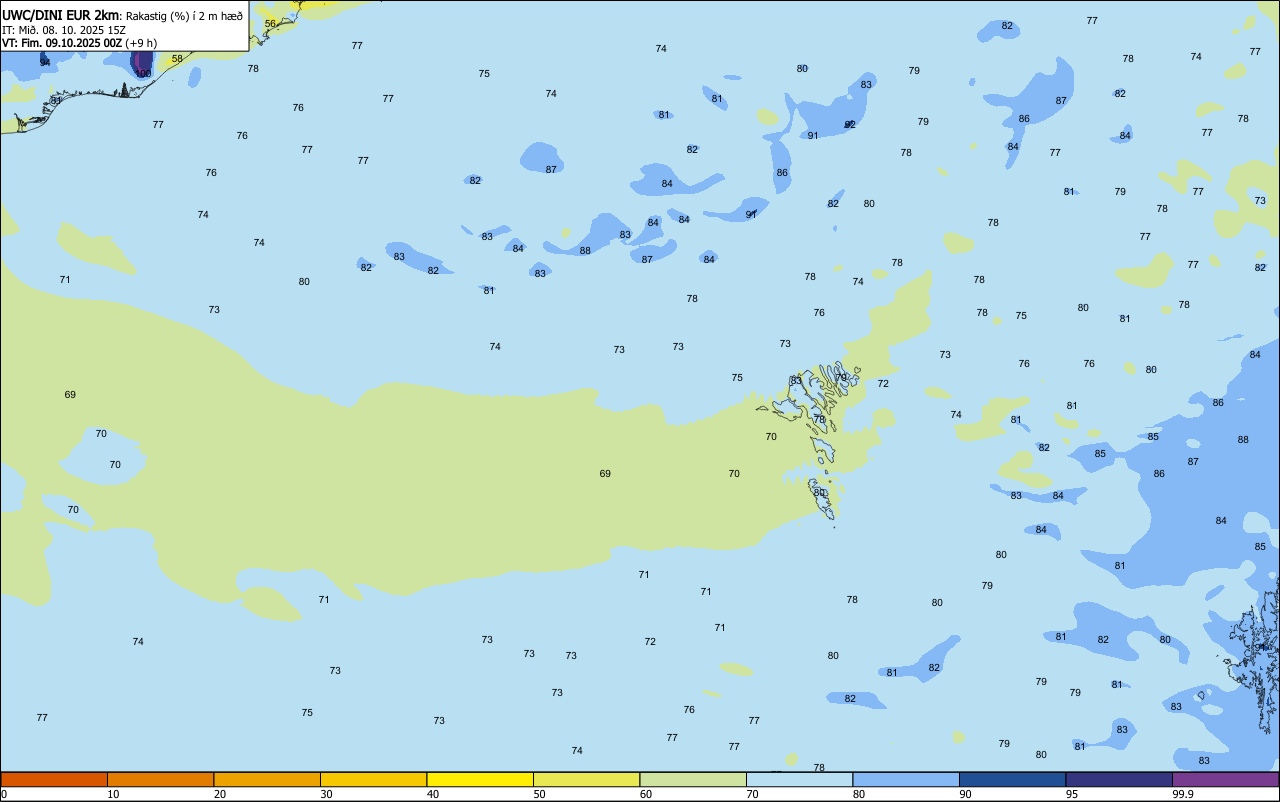Click the color scale tick label "10"
Screen dimensions: 1280x802
tap(113, 794)
